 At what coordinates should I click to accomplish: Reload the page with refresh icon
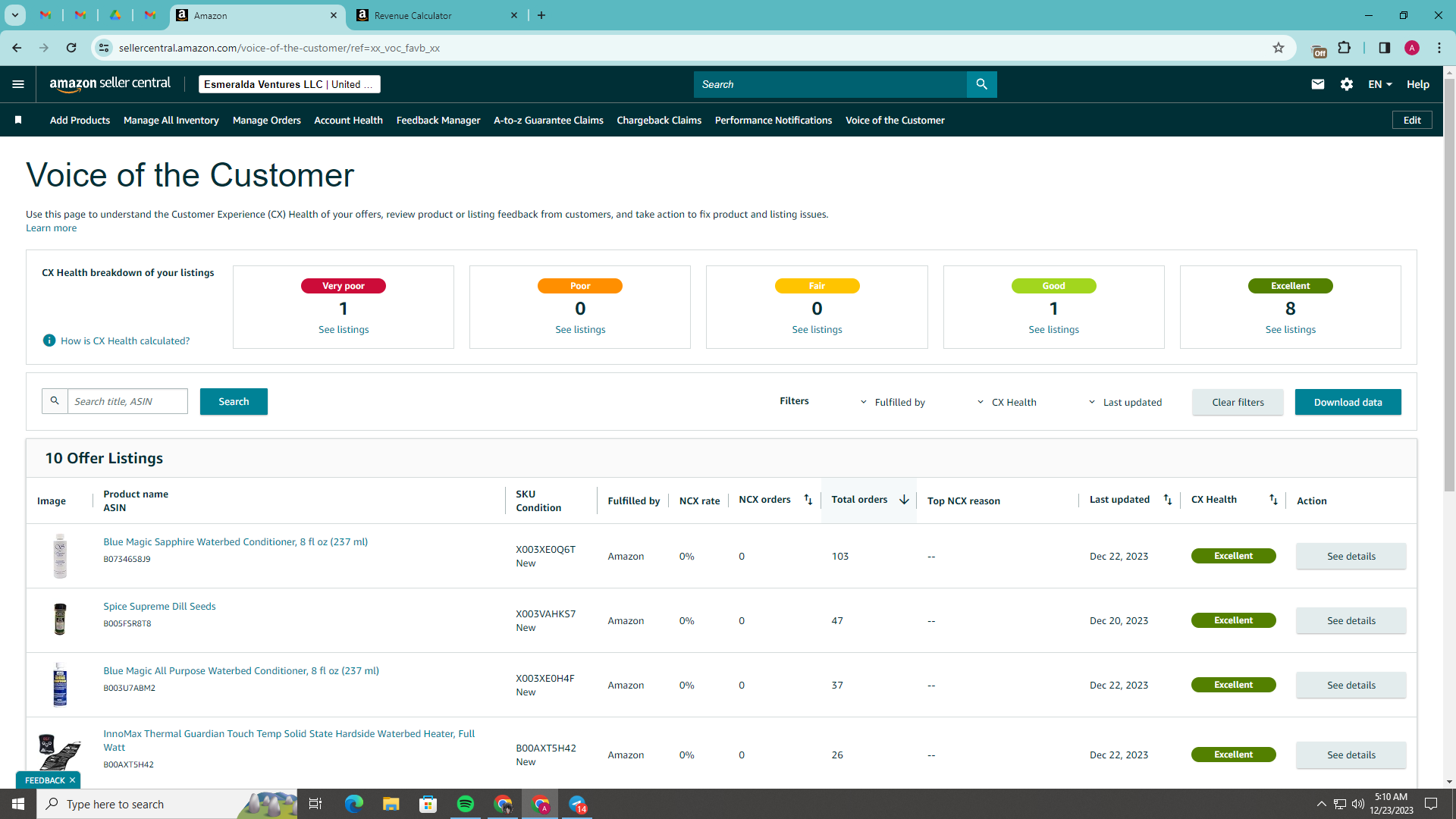coord(71,48)
